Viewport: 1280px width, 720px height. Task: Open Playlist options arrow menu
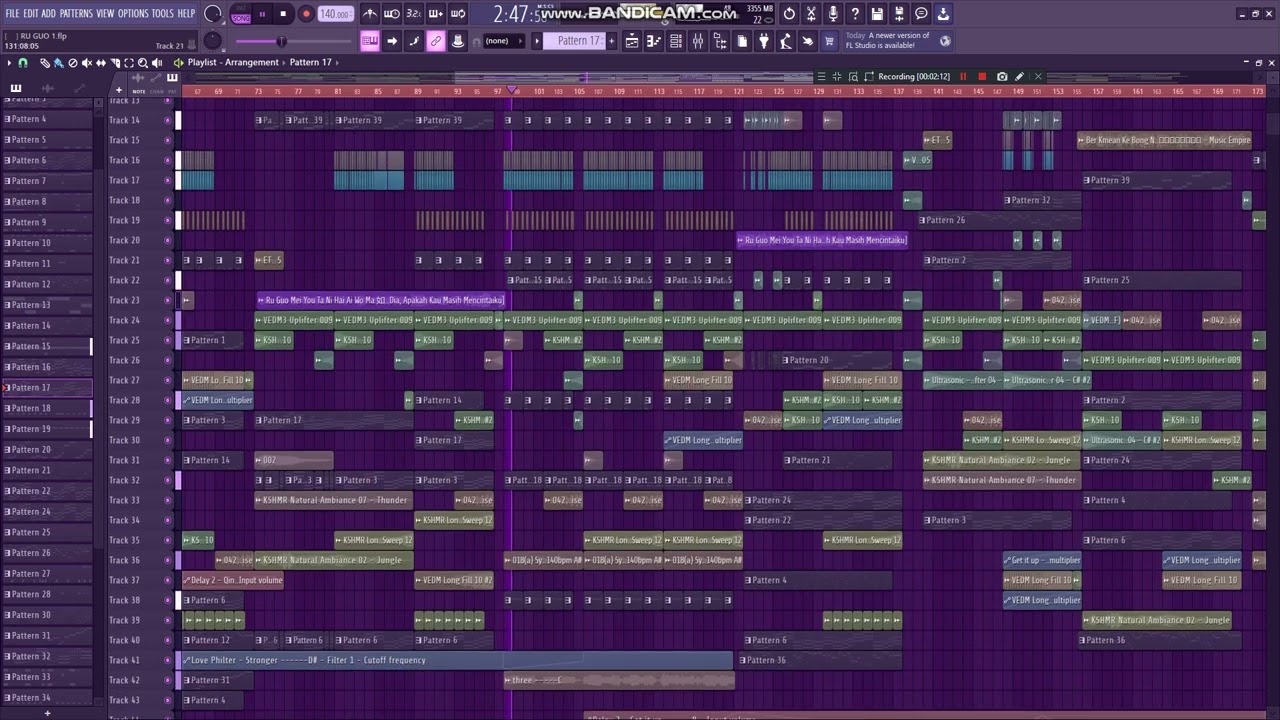click(x=9, y=62)
